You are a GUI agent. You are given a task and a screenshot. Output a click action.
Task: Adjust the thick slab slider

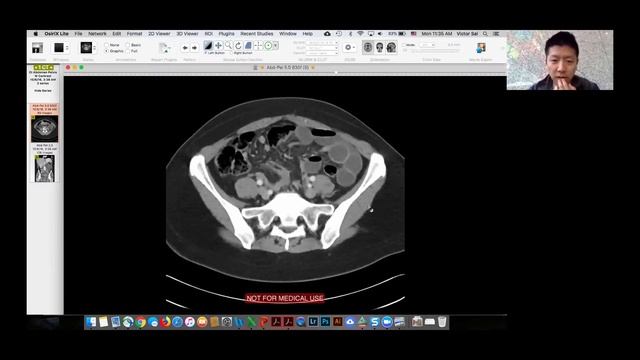point(436,51)
